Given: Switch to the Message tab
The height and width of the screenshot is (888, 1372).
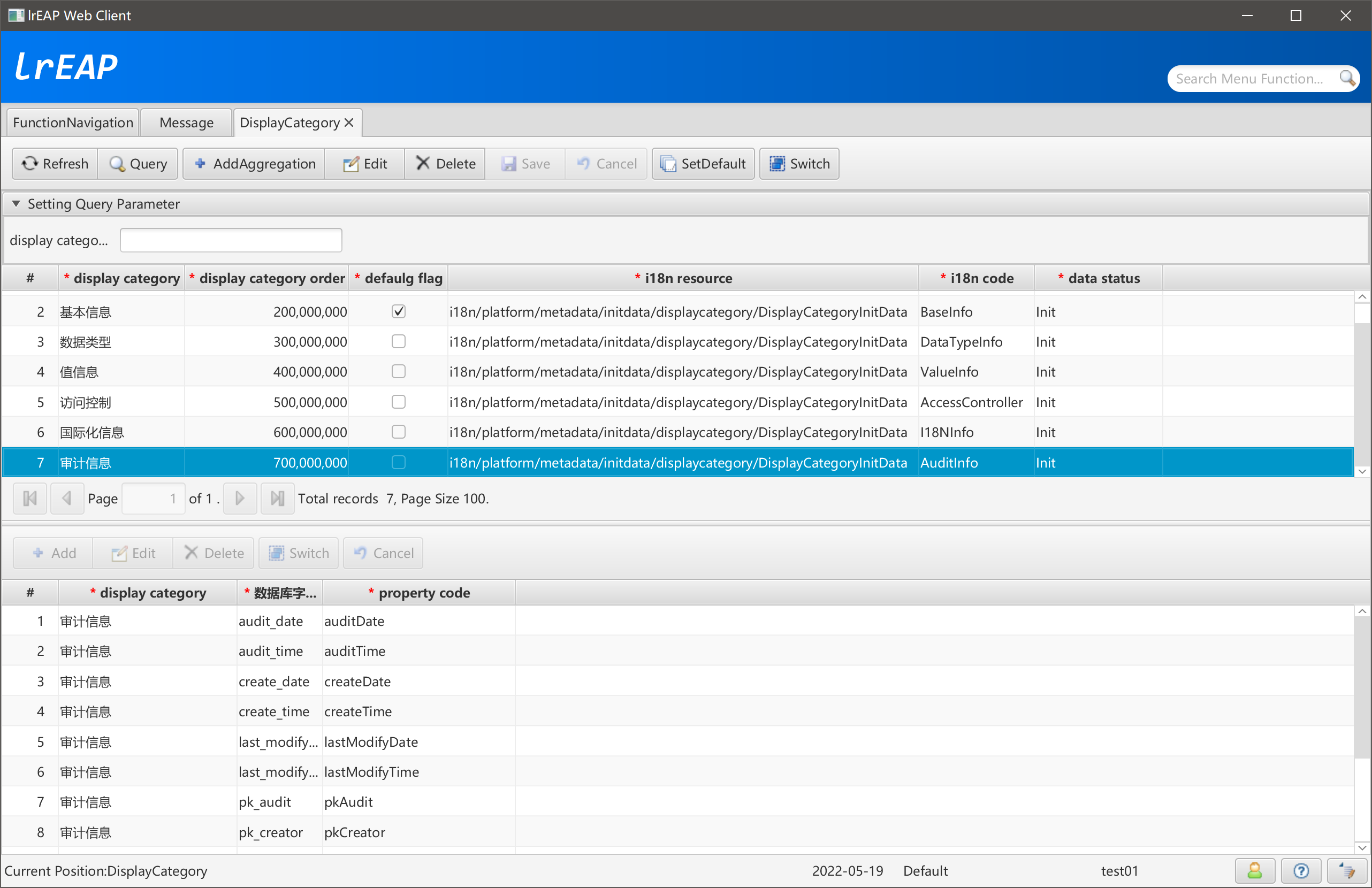Looking at the screenshot, I should point(186,123).
